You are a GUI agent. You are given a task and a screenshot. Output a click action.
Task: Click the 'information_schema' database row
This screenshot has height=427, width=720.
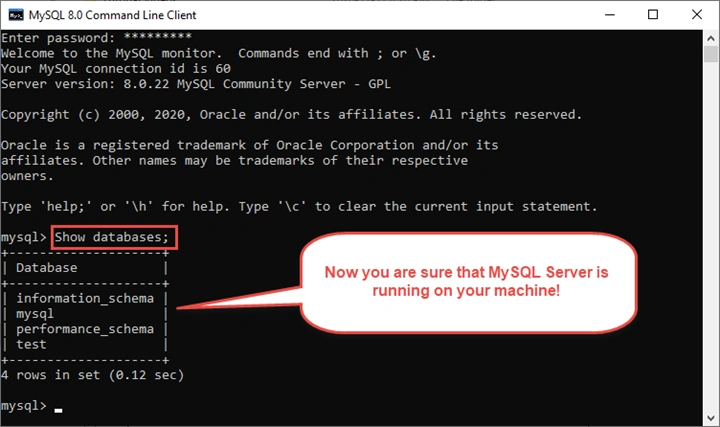pyautogui.click(x=85, y=298)
